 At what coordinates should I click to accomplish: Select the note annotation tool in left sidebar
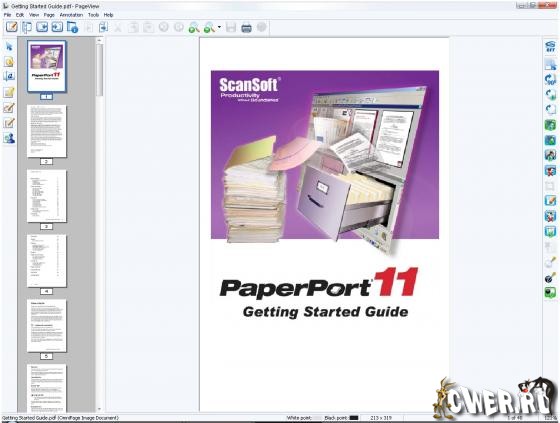[x=9, y=92]
